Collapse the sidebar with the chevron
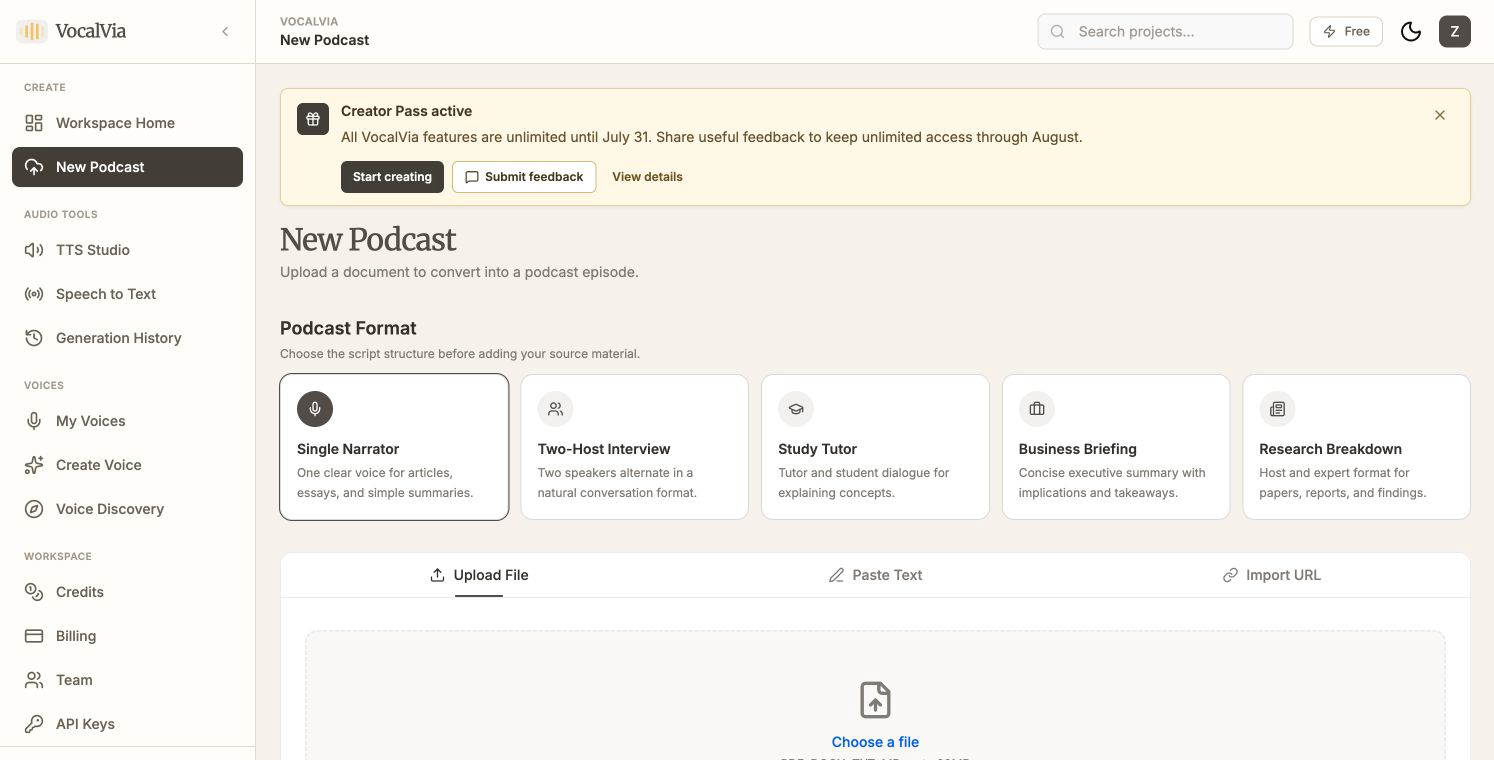This screenshot has height=760, width=1494. (225, 31)
